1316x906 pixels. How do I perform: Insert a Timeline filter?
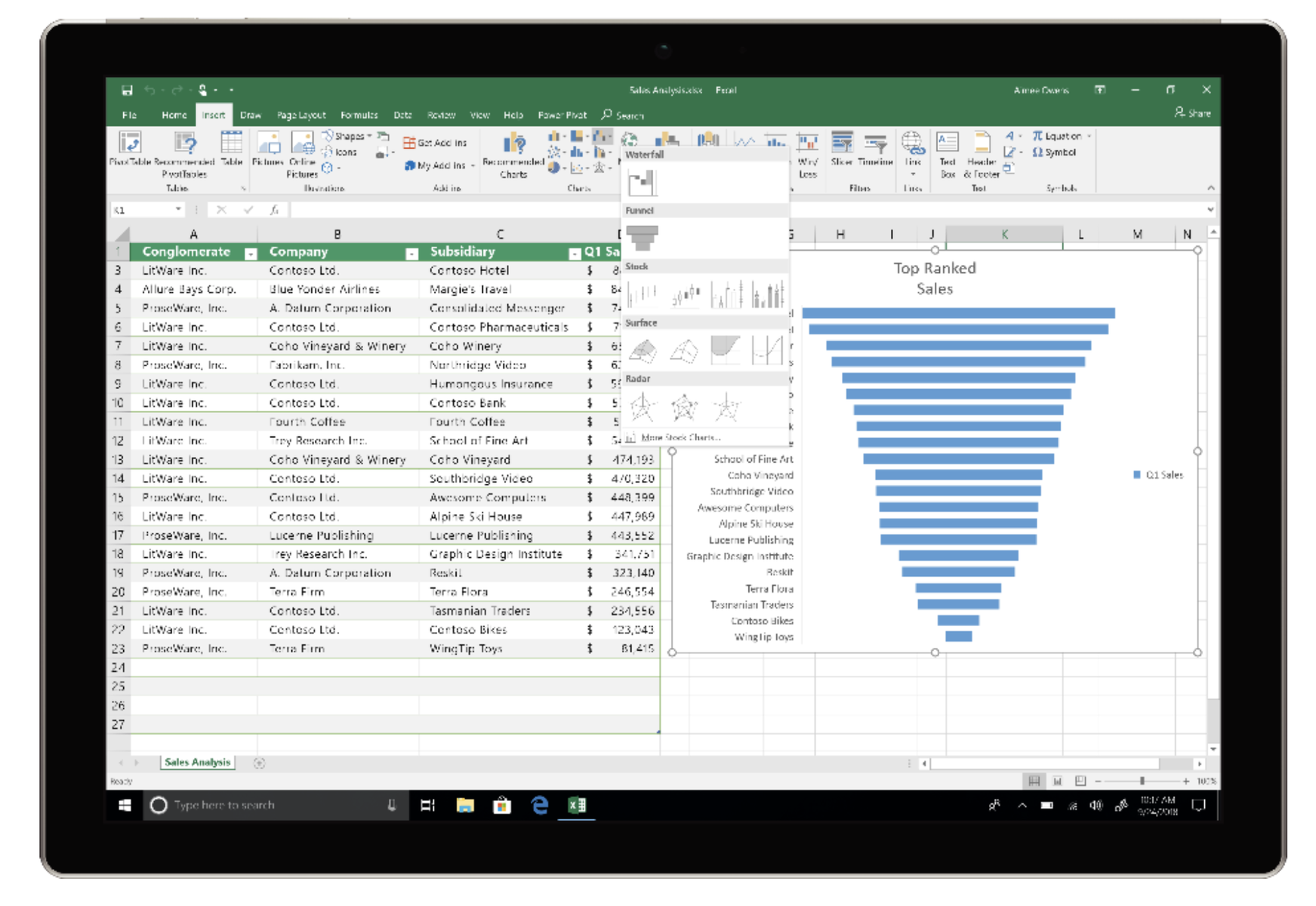click(x=875, y=149)
